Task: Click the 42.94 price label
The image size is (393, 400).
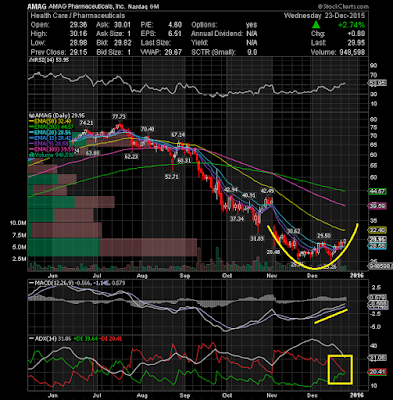Action: click(231, 190)
